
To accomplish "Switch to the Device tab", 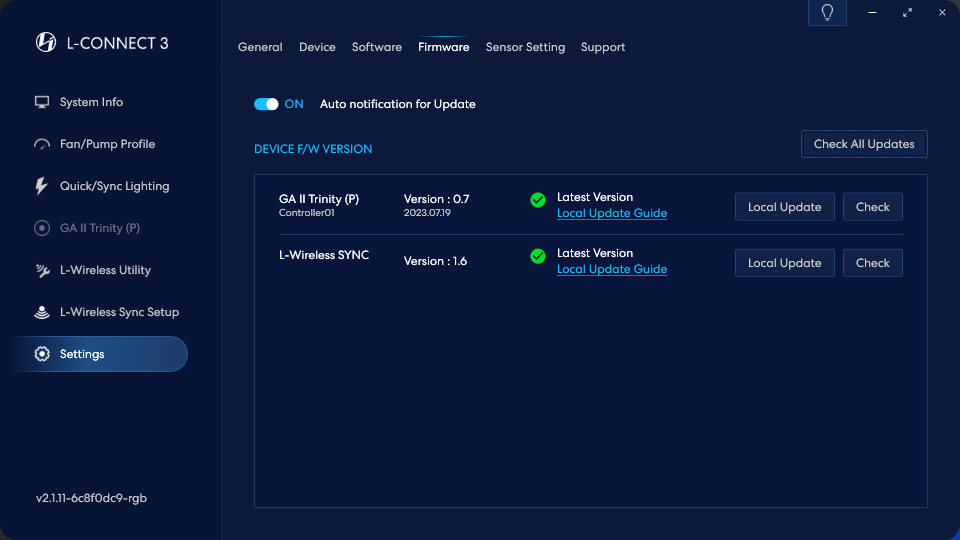I will point(317,47).
